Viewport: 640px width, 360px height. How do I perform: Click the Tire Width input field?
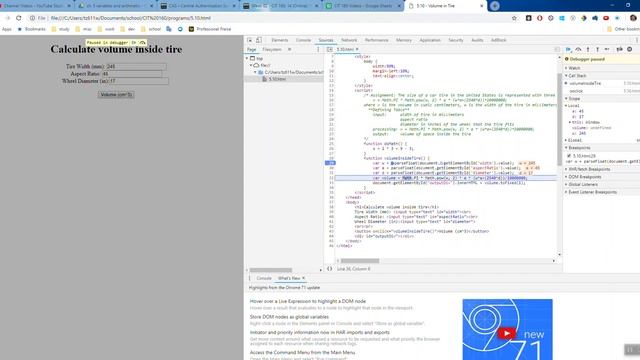click(136, 66)
